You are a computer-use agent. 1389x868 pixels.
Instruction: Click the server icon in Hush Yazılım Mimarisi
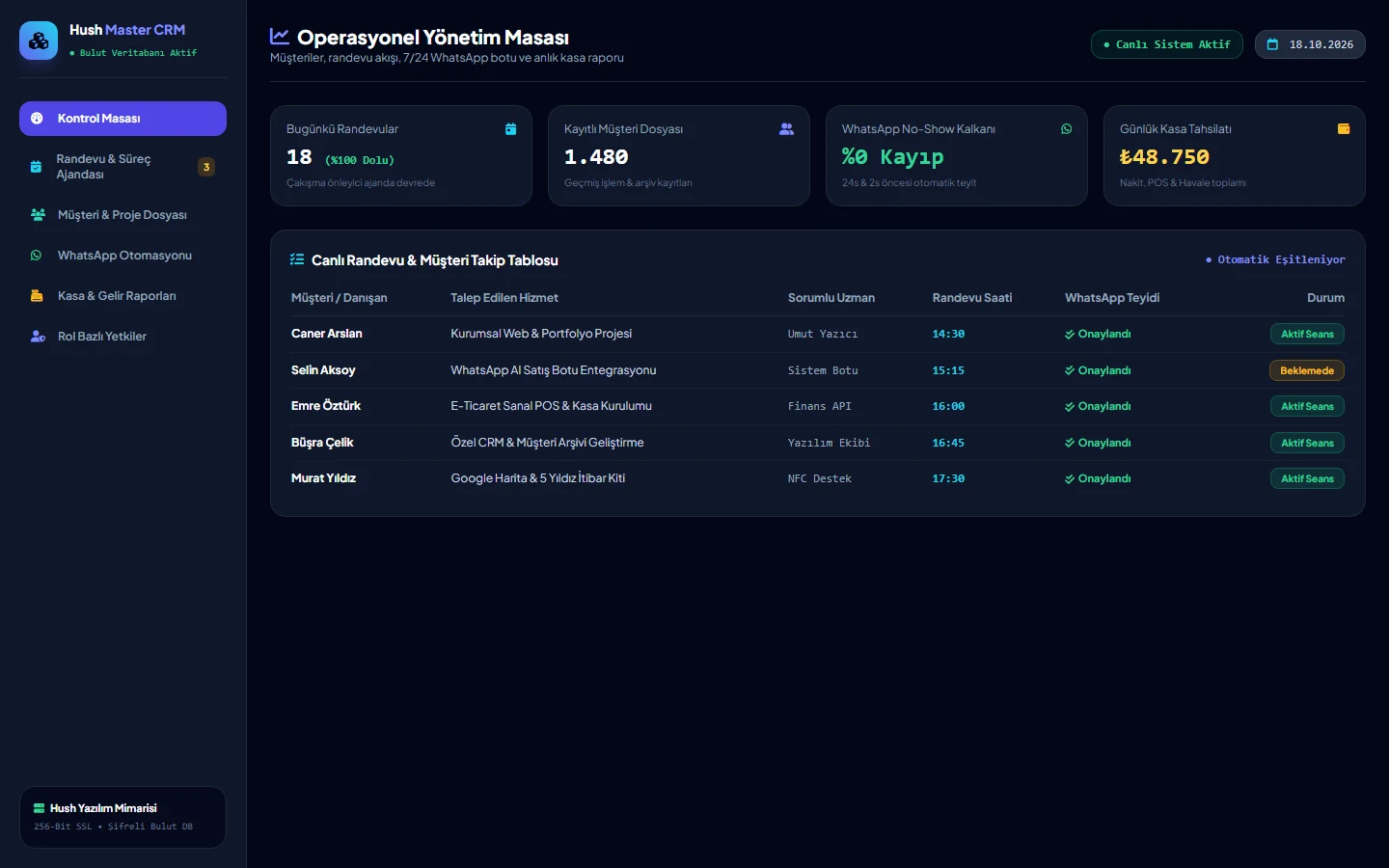[40, 808]
